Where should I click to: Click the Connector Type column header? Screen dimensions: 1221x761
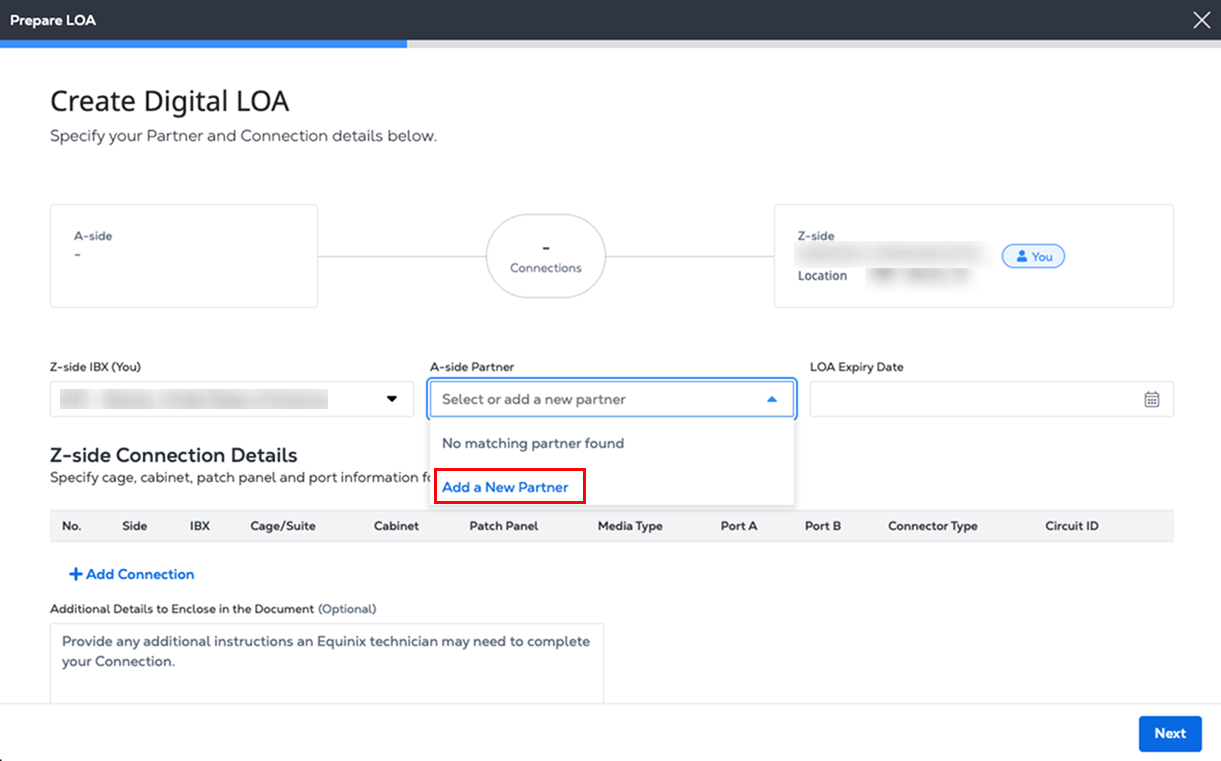[x=932, y=526]
